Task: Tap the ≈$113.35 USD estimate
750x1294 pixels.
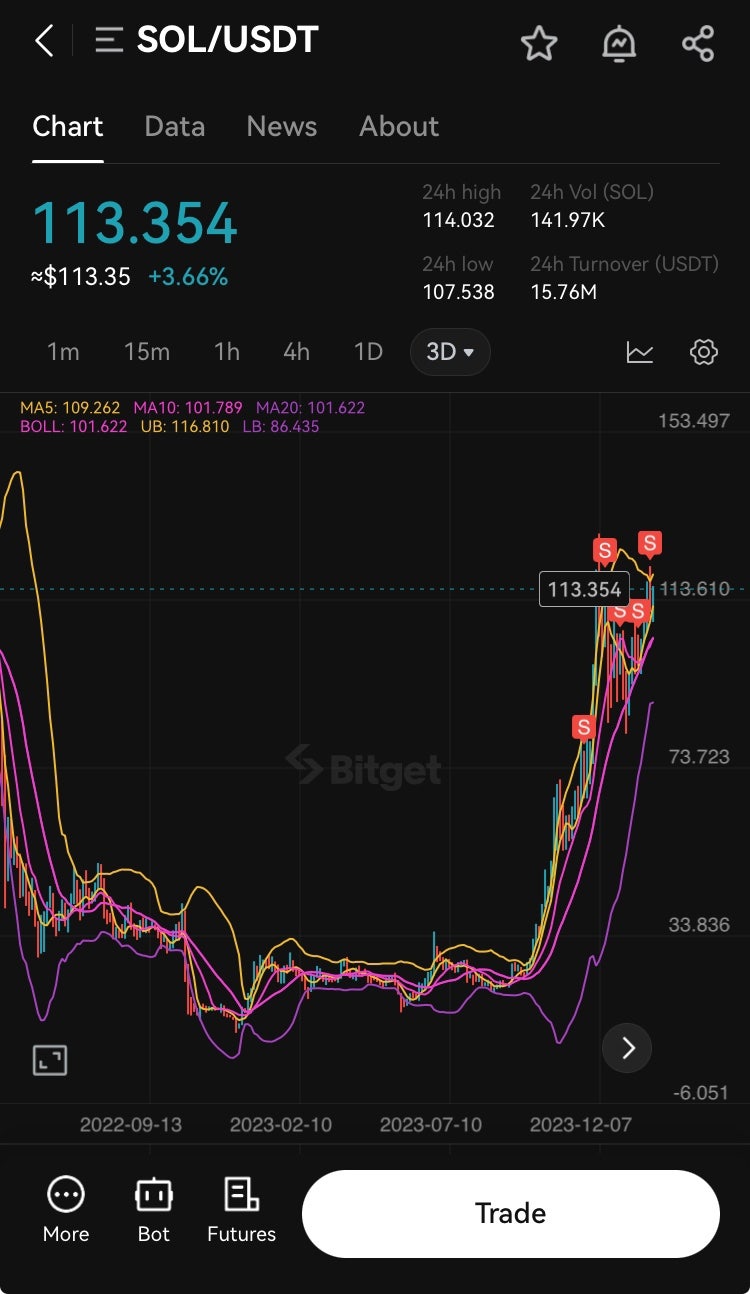Action: coord(81,277)
